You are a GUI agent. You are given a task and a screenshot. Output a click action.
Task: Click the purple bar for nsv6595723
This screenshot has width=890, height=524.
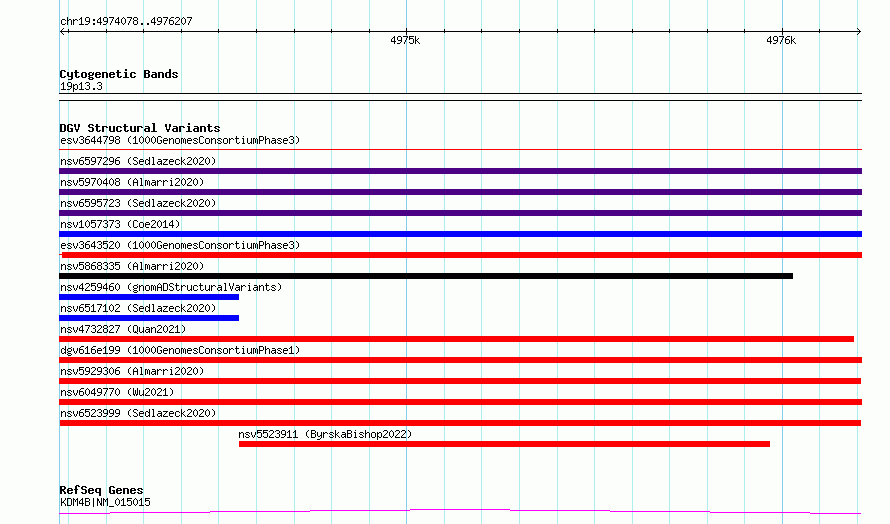click(460, 213)
